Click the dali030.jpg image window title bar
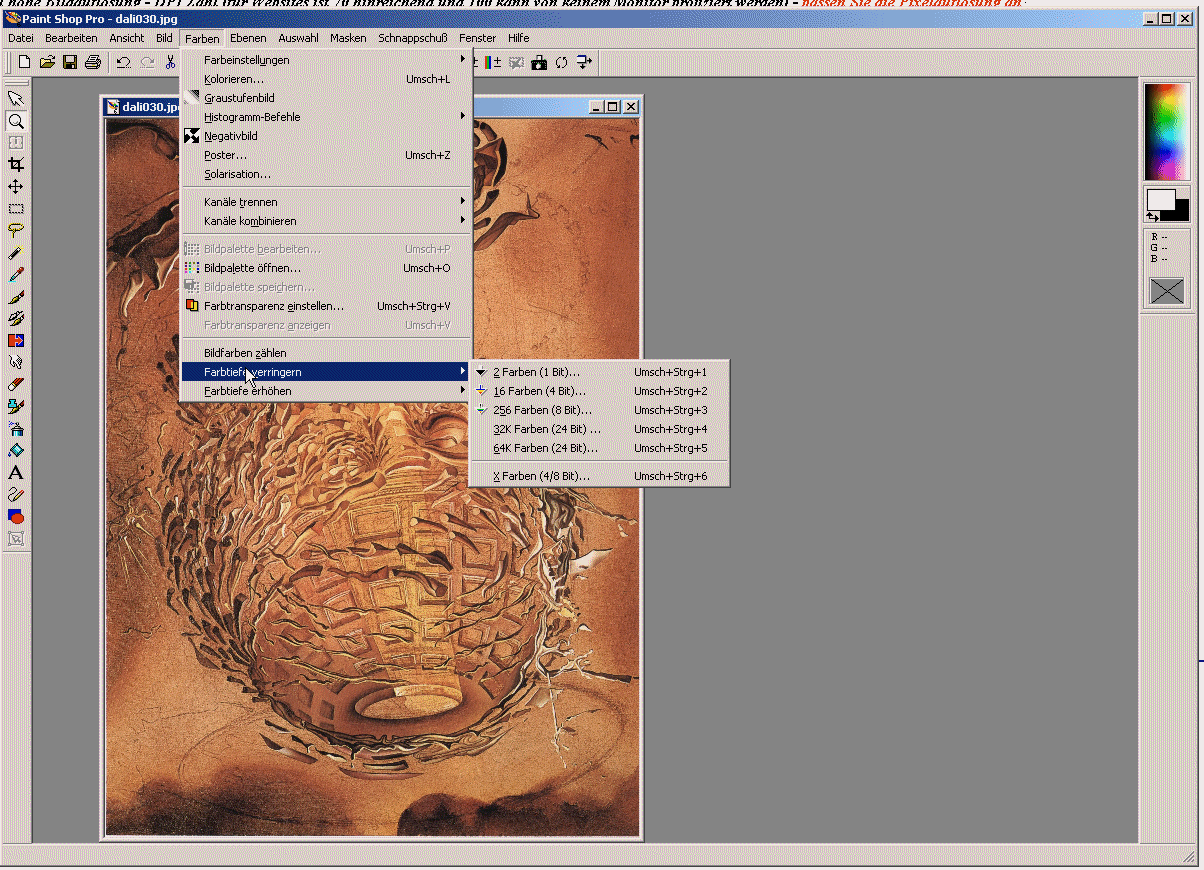The width and height of the screenshot is (1204, 870). click(372, 106)
